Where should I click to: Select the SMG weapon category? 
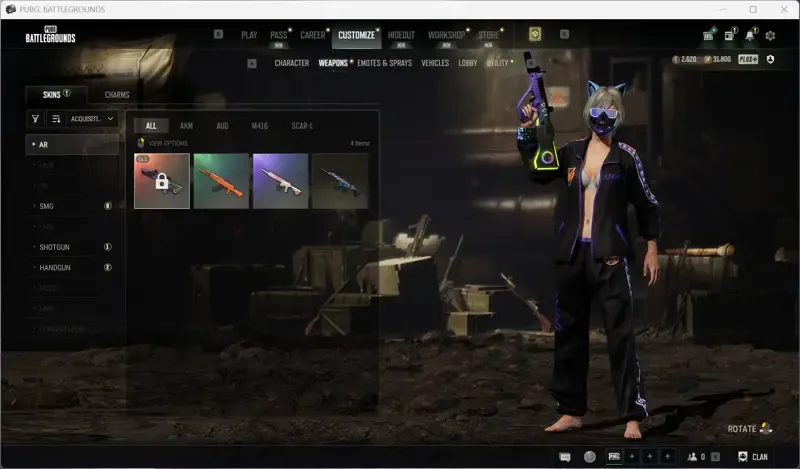tap(72, 206)
